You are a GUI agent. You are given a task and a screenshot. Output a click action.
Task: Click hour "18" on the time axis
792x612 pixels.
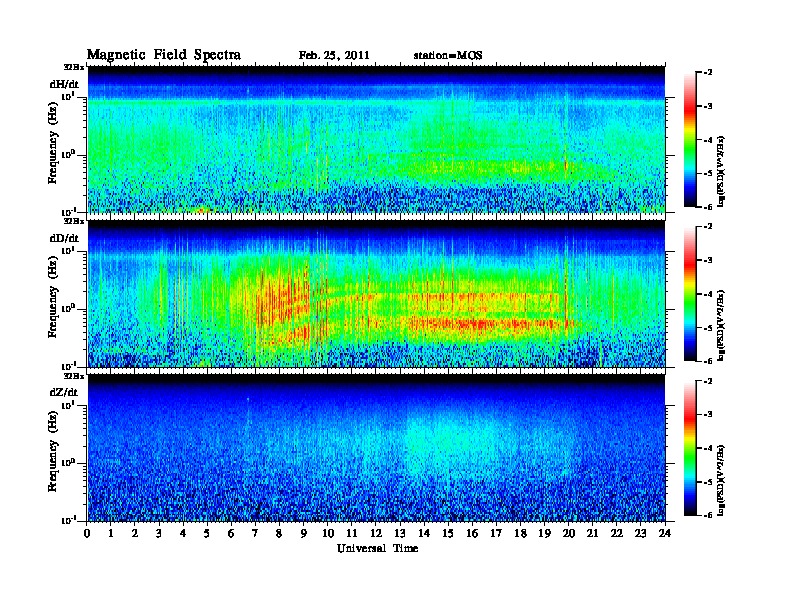(x=520, y=533)
